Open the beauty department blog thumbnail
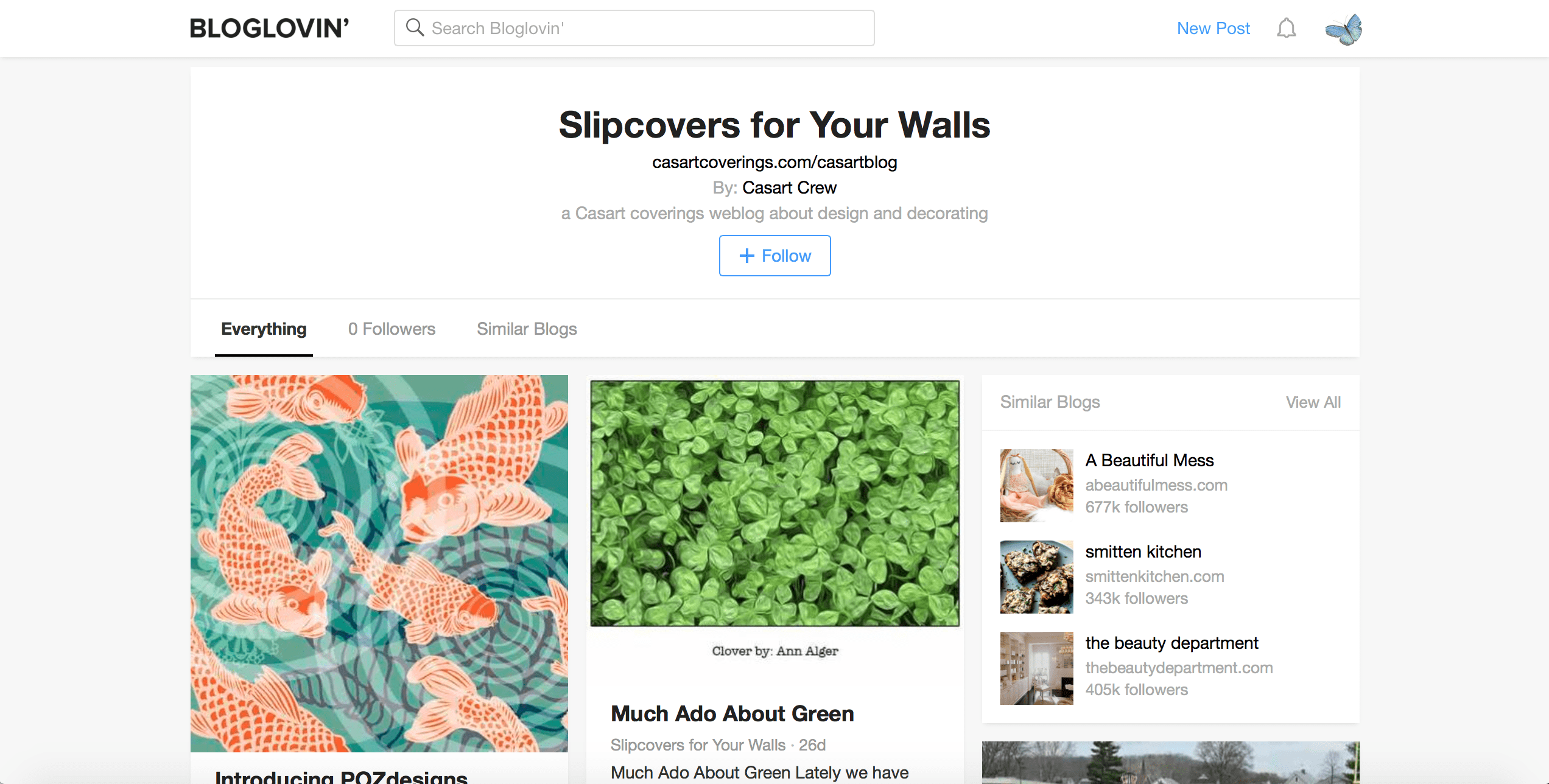 (1036, 668)
